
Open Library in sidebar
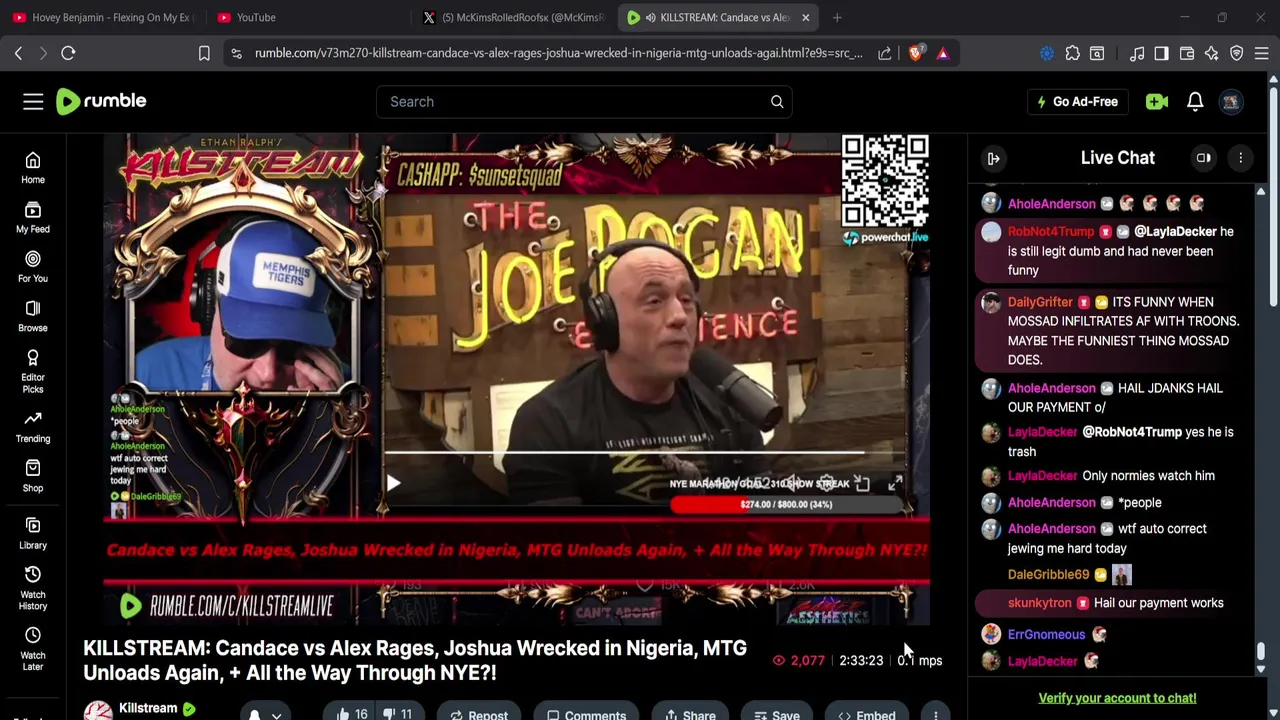(x=33, y=533)
